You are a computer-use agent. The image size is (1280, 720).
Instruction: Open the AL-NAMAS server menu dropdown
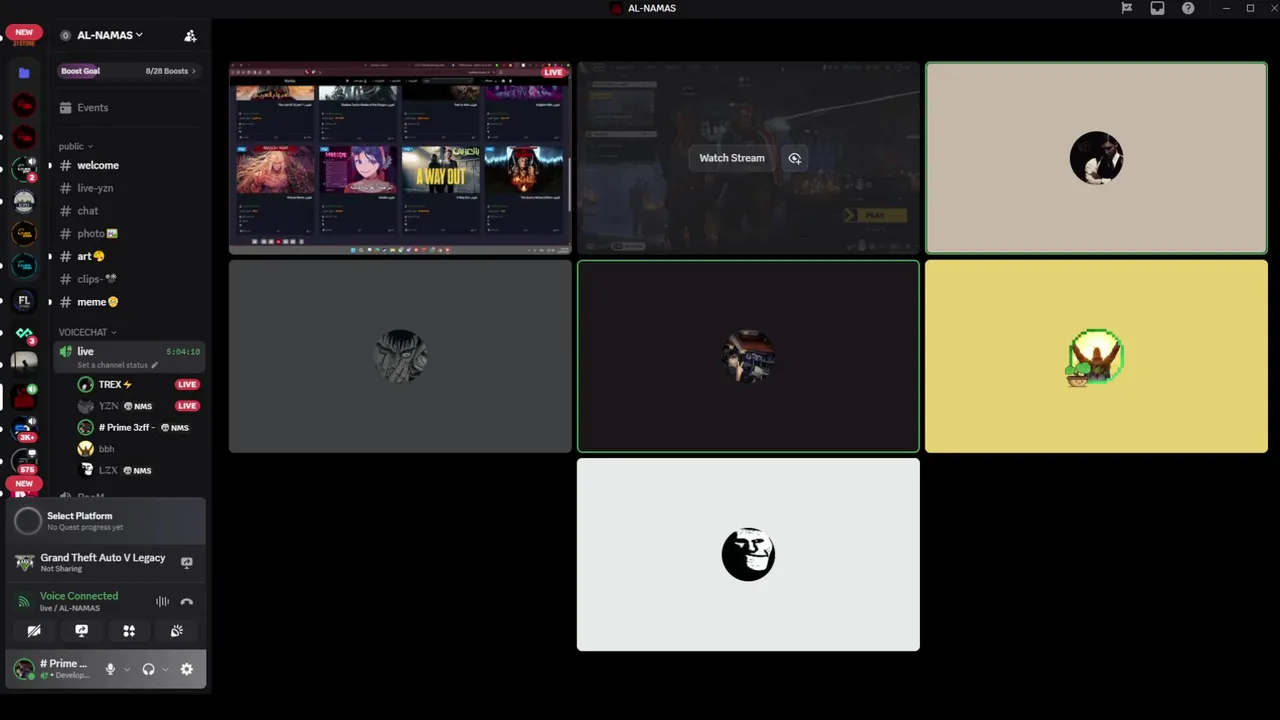pos(110,35)
